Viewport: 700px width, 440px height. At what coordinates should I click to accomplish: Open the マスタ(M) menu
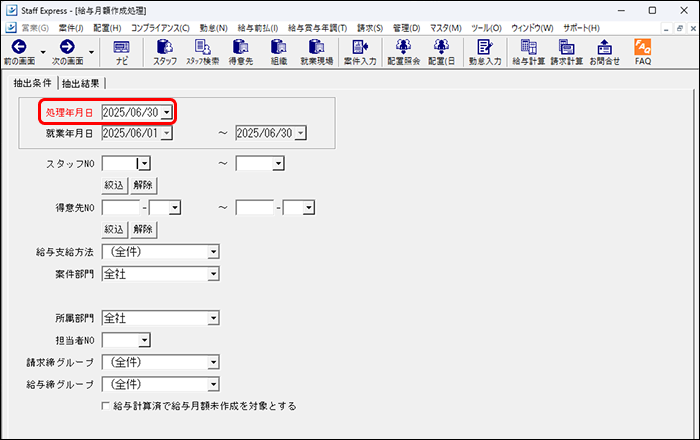tap(446, 28)
